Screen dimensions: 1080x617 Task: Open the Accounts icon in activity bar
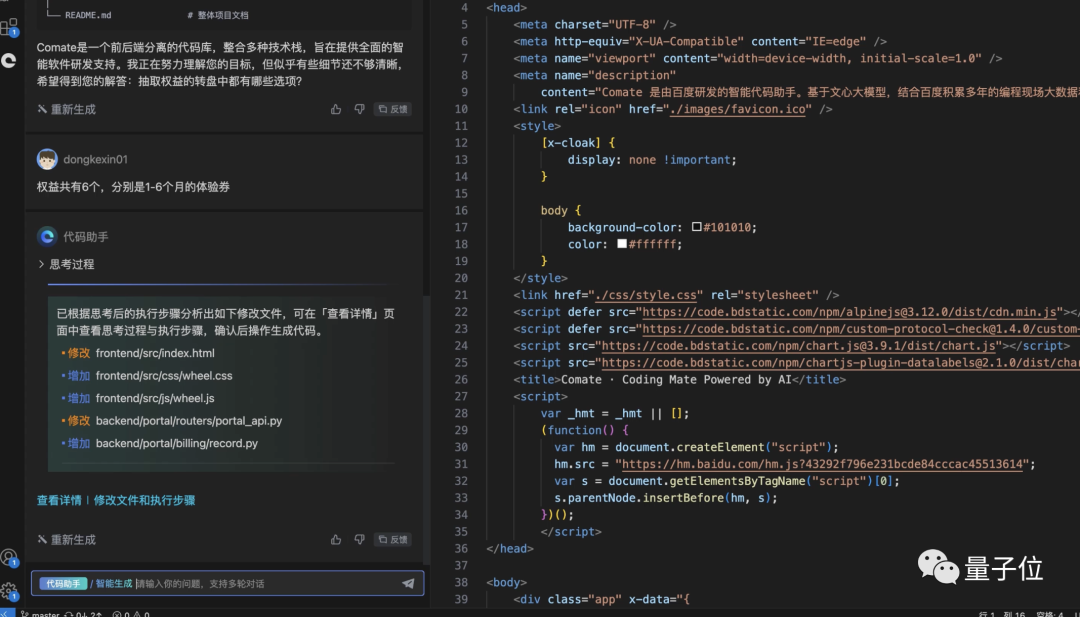point(8,557)
